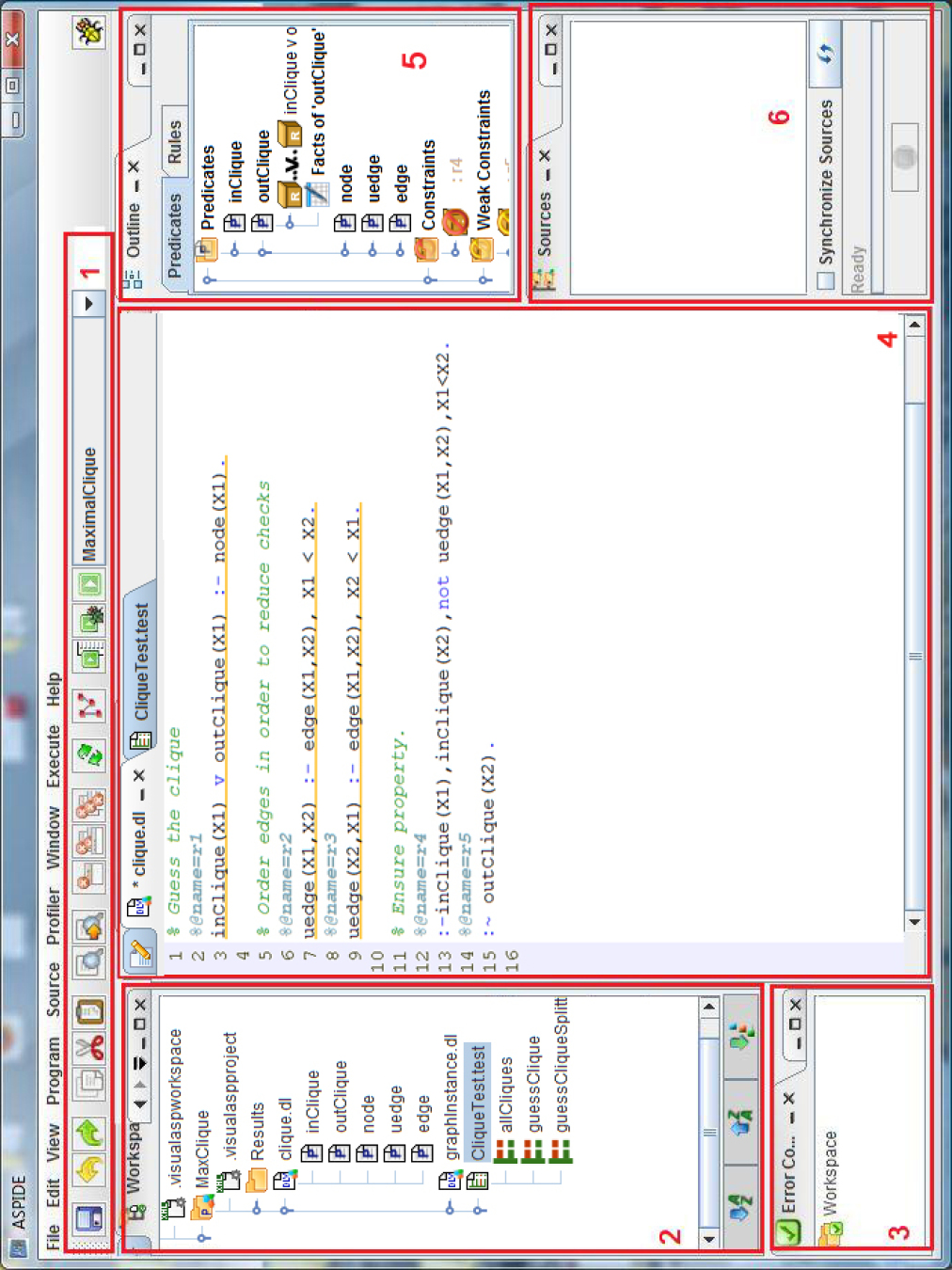Click the yellow undo arrow icon
This screenshot has height=1270, width=952.
pyautogui.click(x=89, y=1171)
